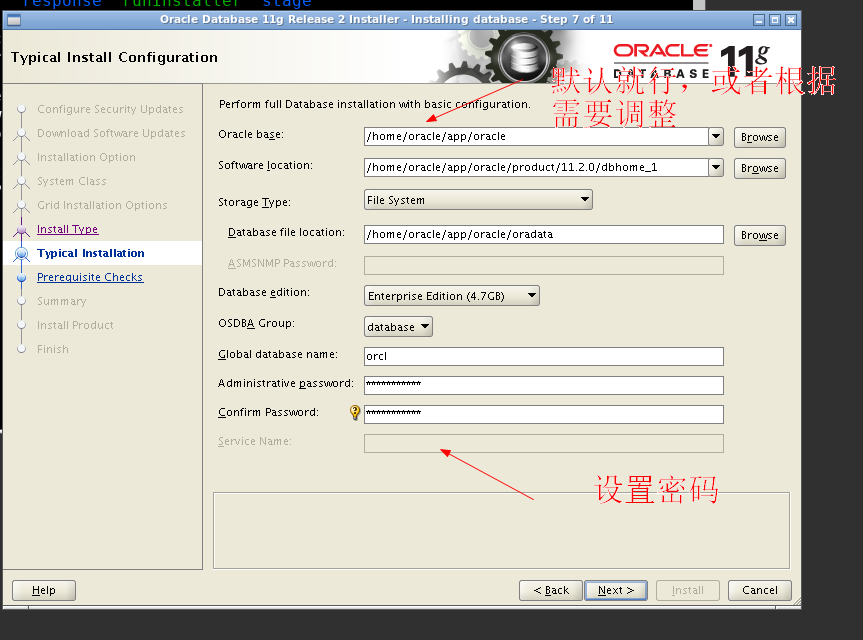This screenshot has width=863, height=640.
Task: Select the Typical Installation step
Action: pyautogui.click(x=91, y=253)
